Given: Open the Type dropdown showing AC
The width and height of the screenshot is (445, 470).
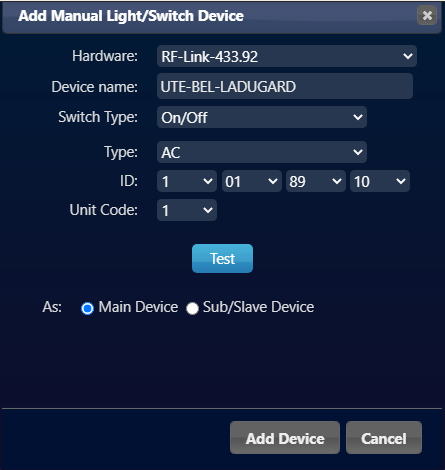Looking at the screenshot, I should click(262, 152).
